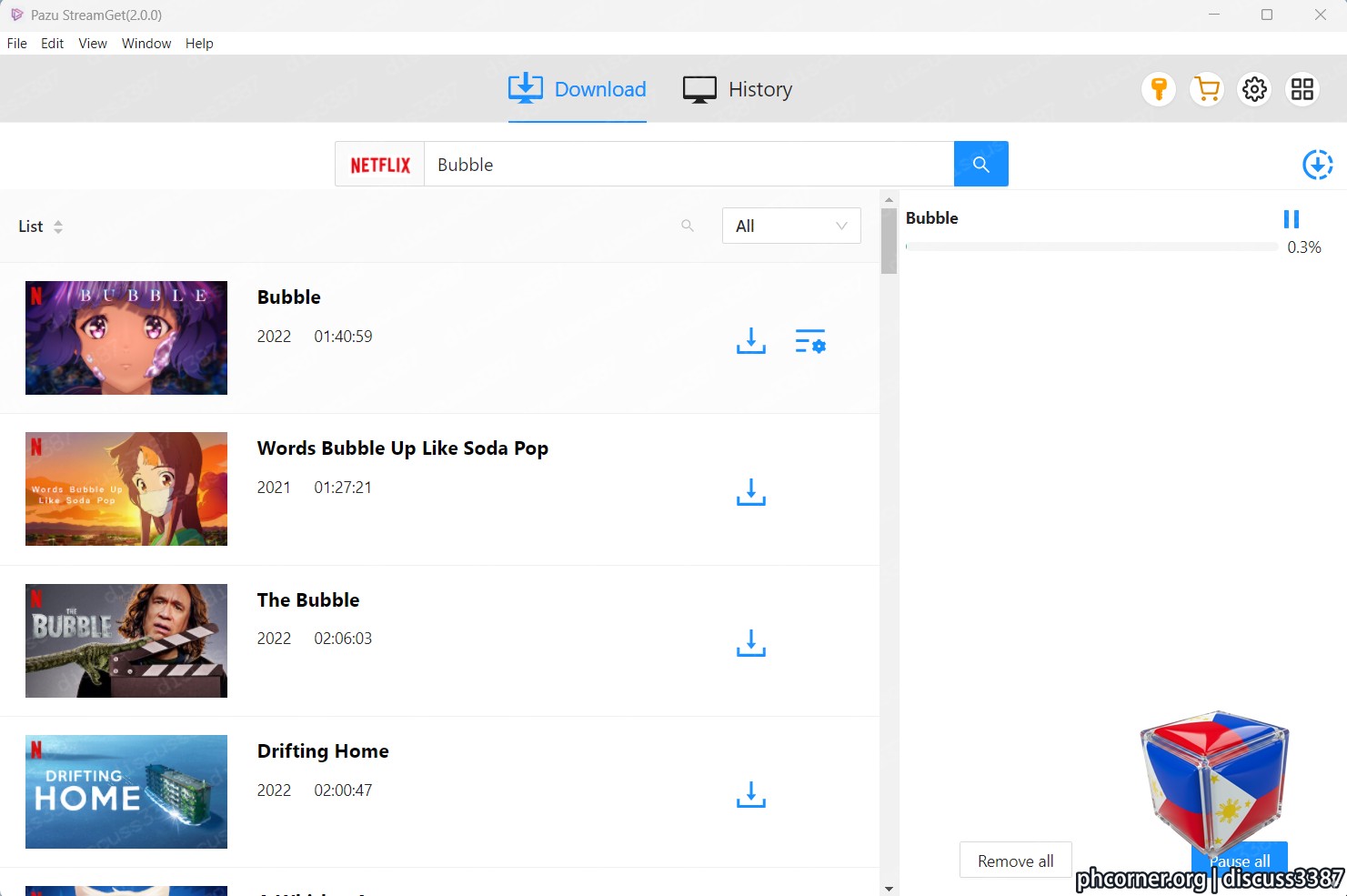Click the Bubble anime thumbnail
The image size is (1347, 896).
click(x=126, y=337)
